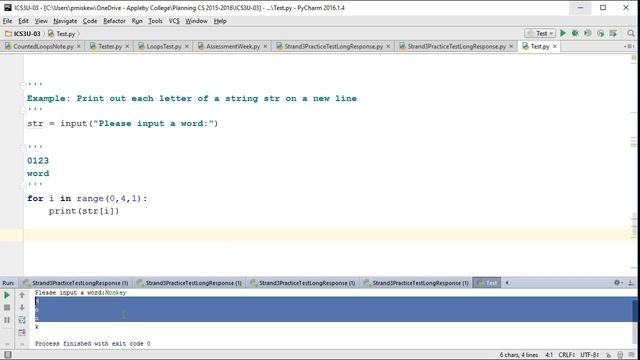Click the profile run icon in the toolbar
640x360 pixels.
point(600,33)
